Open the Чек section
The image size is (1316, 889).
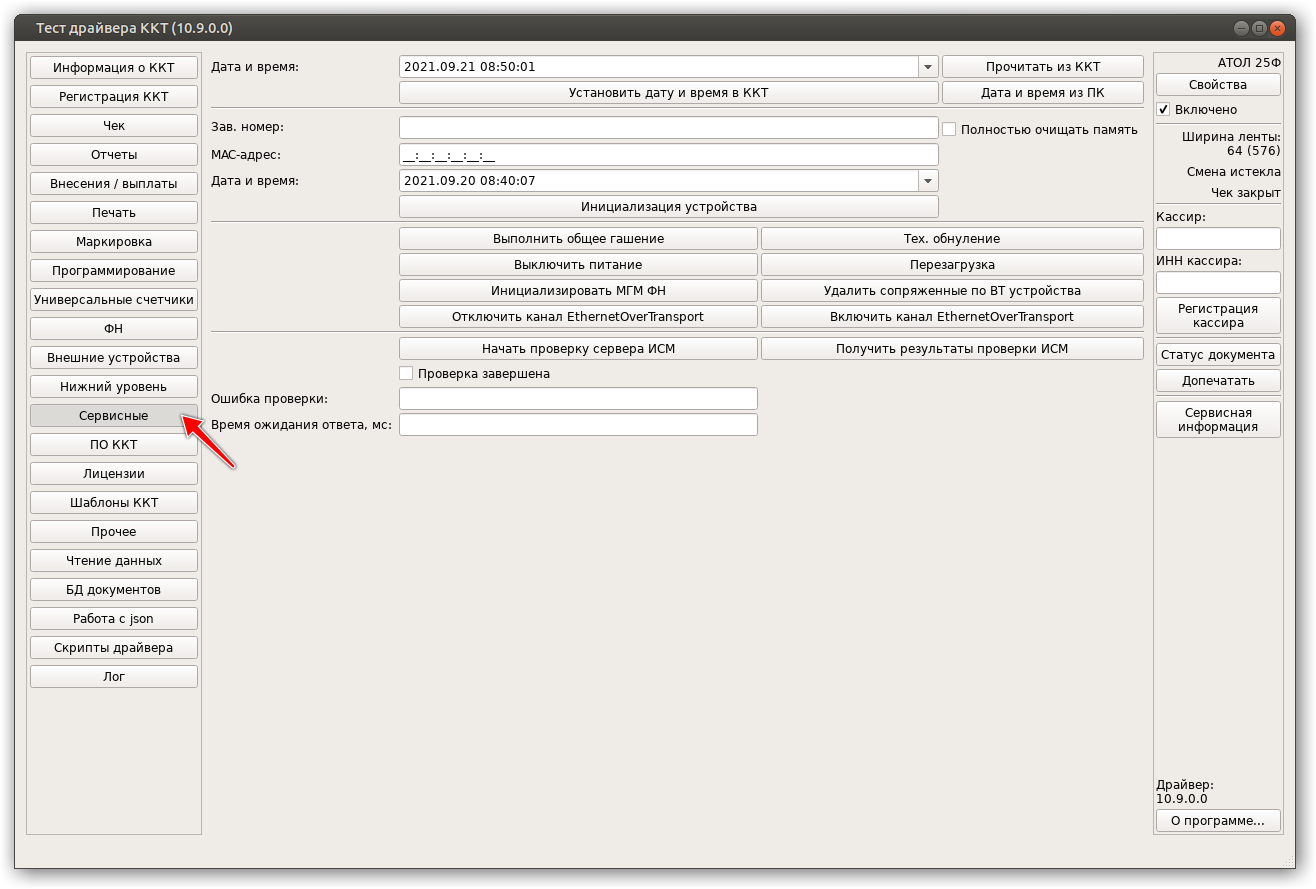[114, 126]
